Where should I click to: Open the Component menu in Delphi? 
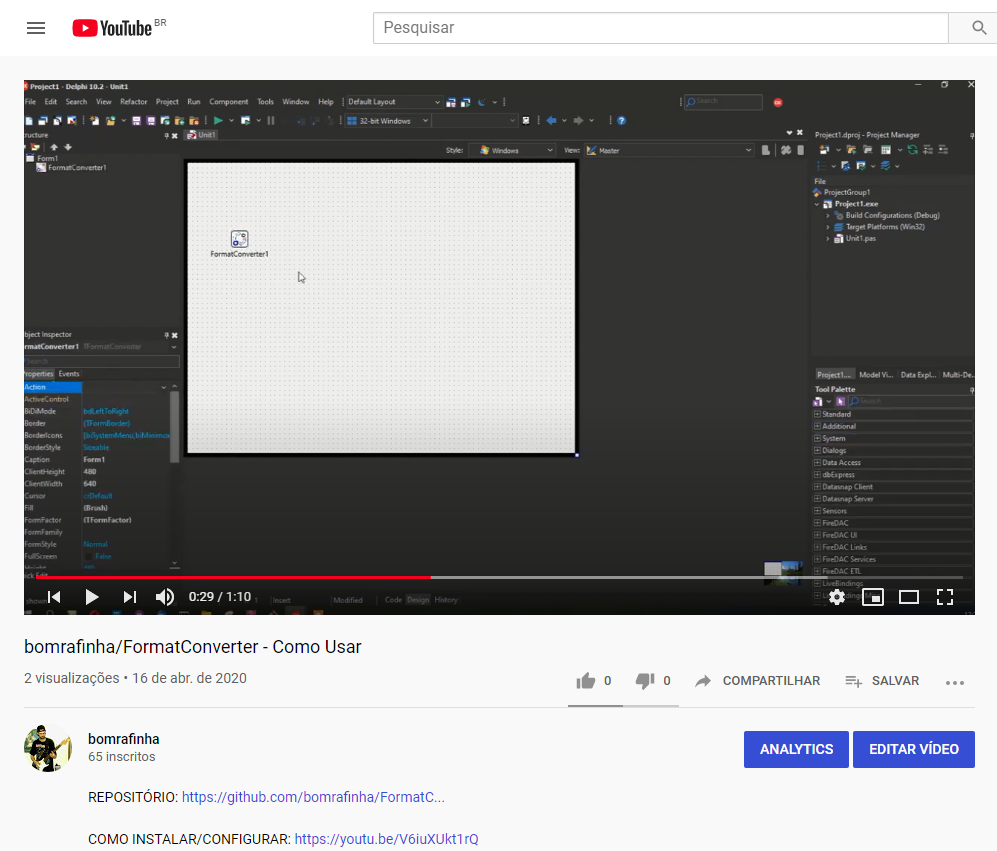pos(228,101)
